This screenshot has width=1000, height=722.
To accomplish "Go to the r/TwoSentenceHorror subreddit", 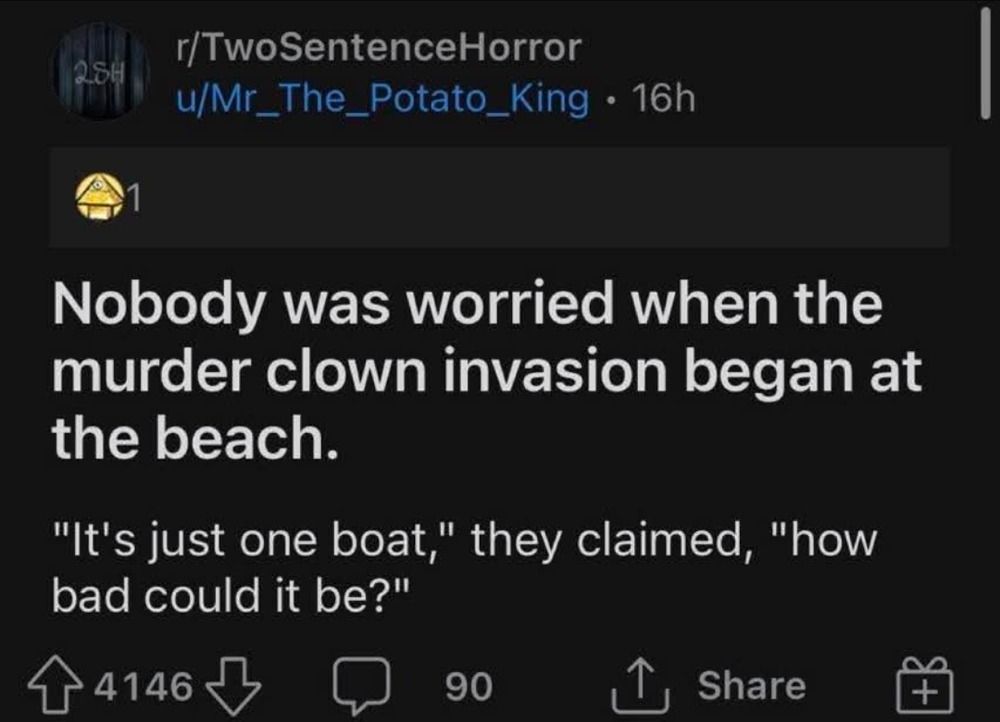I will (376, 47).
